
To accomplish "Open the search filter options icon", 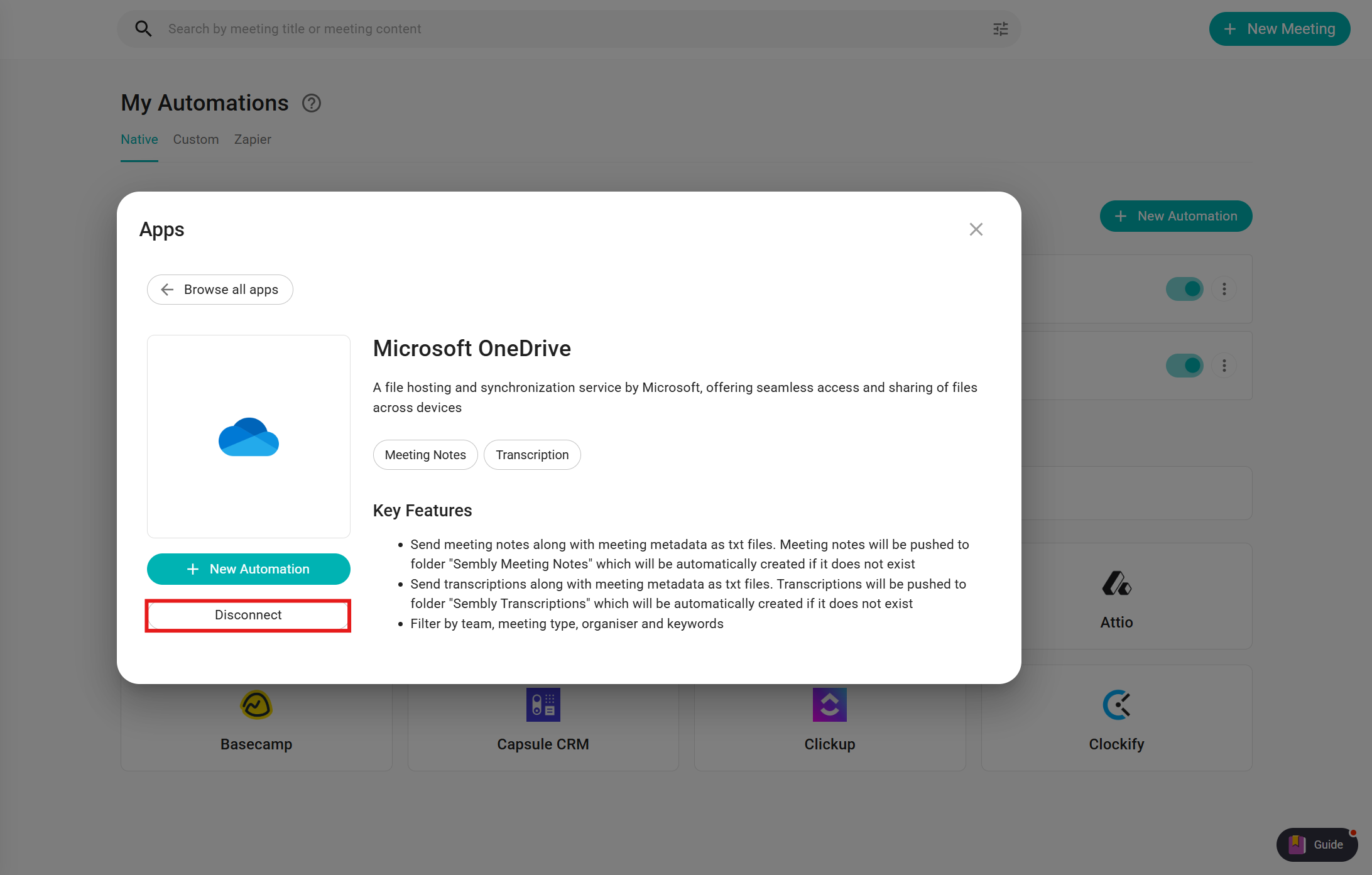I will point(1000,29).
